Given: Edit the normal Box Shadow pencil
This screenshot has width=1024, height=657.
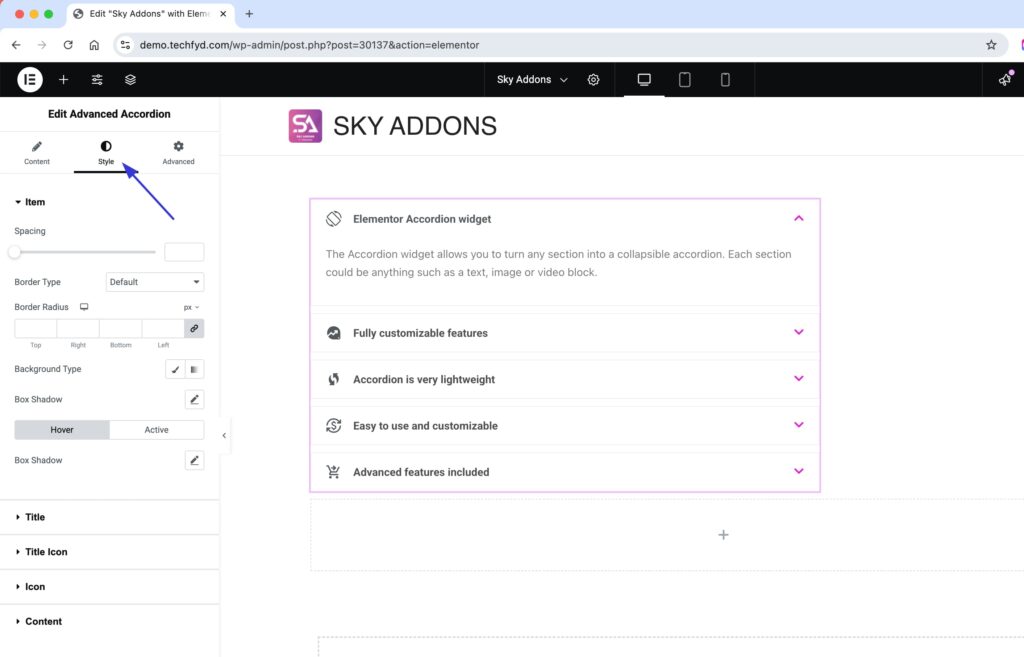Looking at the screenshot, I should pos(195,400).
